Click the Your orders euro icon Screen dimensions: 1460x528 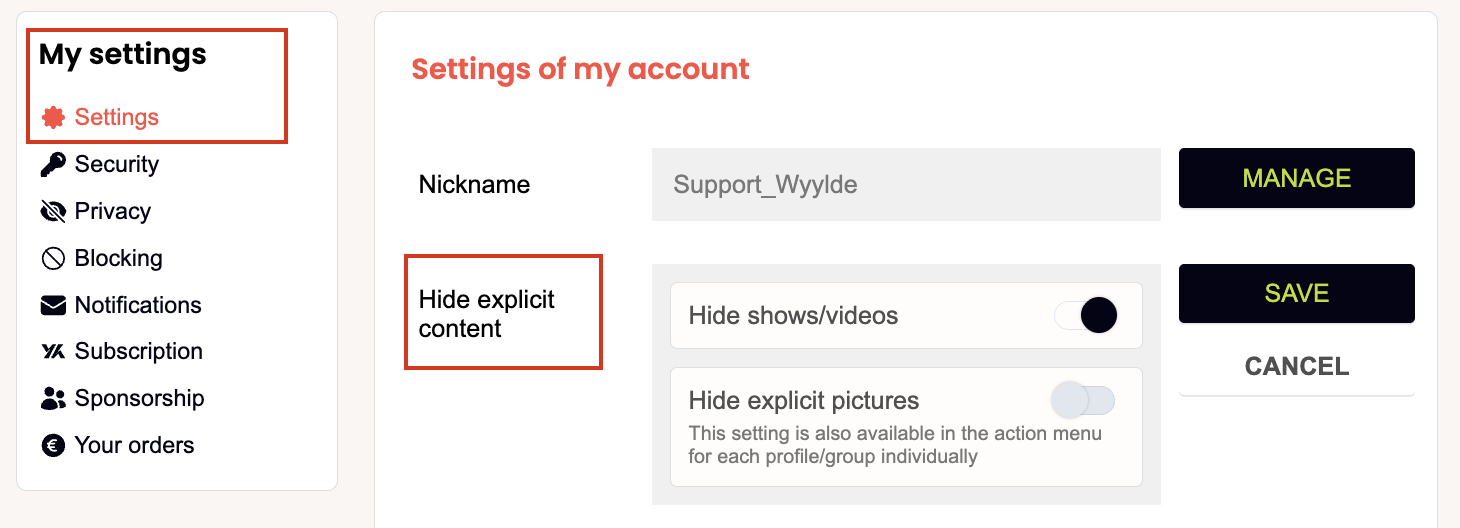tap(53, 445)
